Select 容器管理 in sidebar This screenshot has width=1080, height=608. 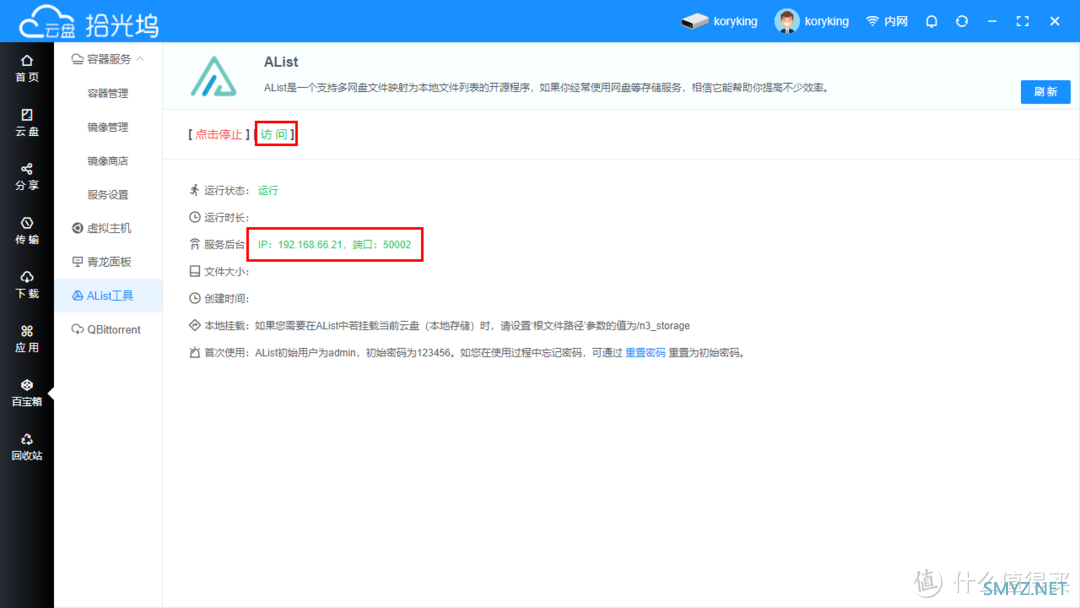(x=108, y=93)
